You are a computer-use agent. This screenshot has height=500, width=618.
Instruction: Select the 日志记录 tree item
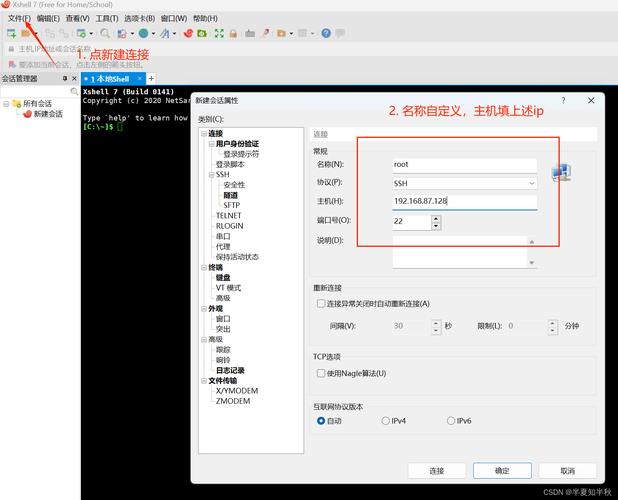click(x=230, y=370)
